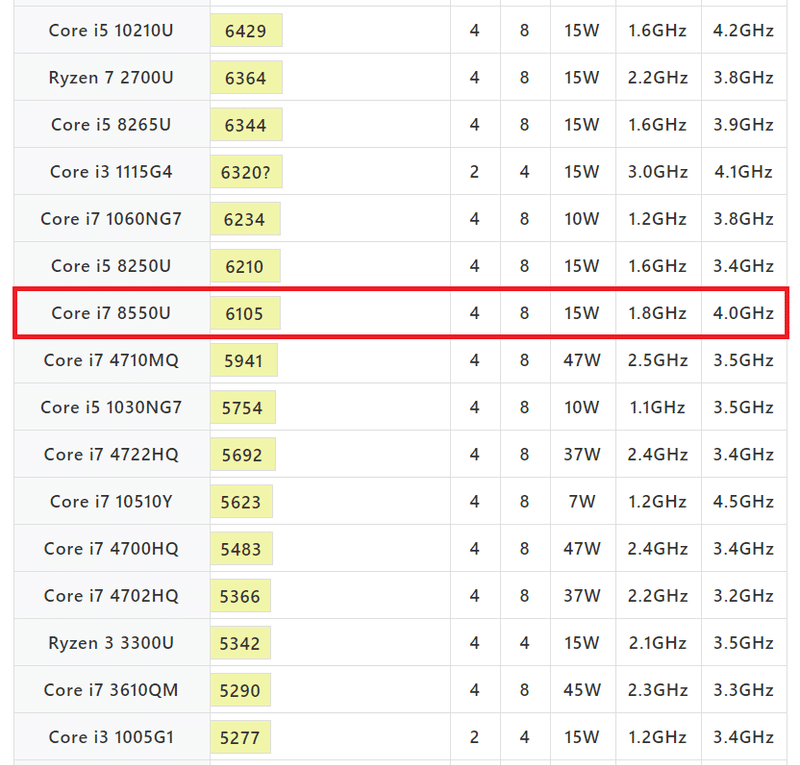Select the 4.1GHz boost clock value
This screenshot has height=765, width=800.
point(743,172)
